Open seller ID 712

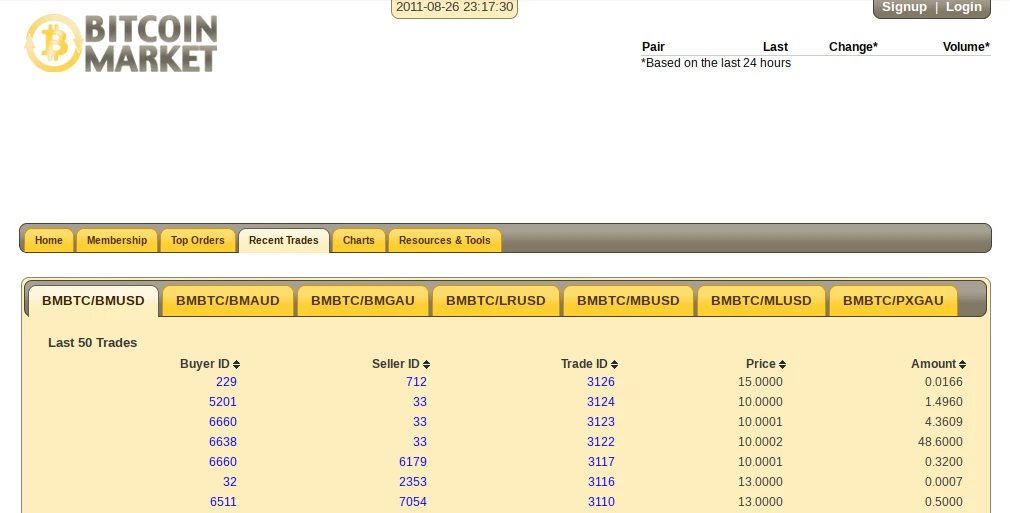click(x=416, y=382)
